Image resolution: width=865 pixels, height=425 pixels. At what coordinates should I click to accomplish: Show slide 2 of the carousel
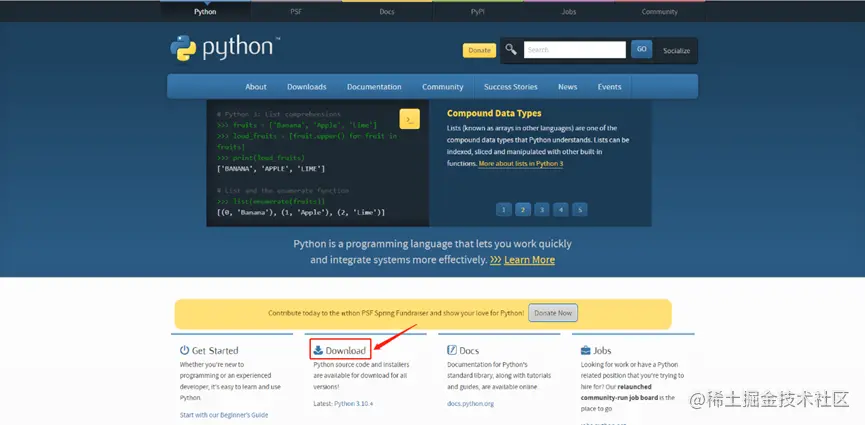[523, 210]
